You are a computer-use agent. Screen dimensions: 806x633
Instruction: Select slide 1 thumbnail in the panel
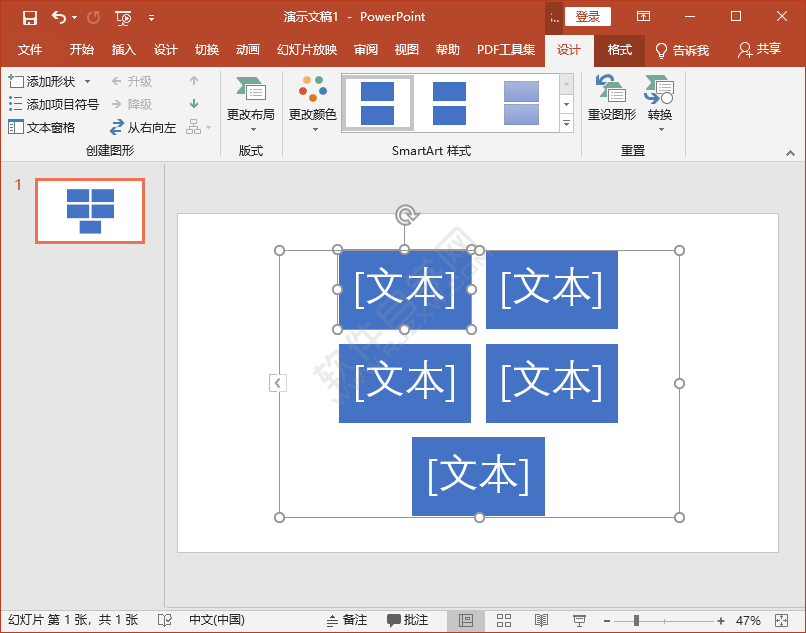(90, 211)
